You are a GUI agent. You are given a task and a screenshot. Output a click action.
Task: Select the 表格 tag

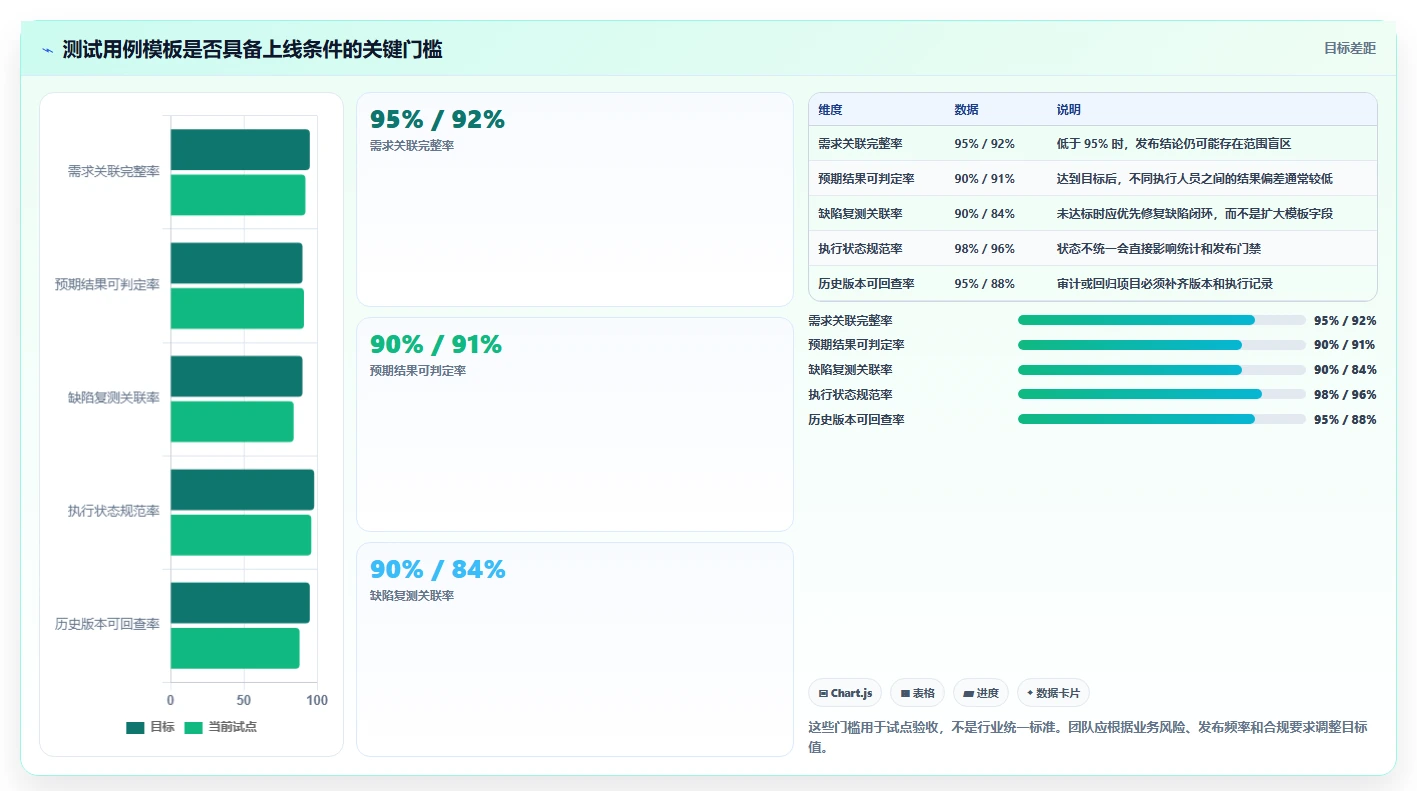pos(917,693)
